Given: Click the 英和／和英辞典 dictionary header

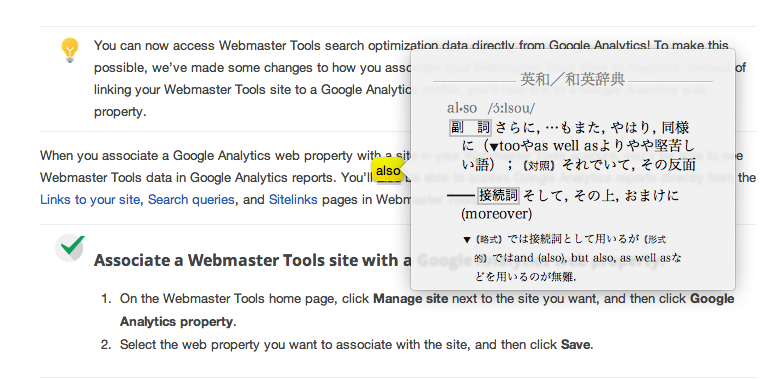Looking at the screenshot, I should 572,79.
